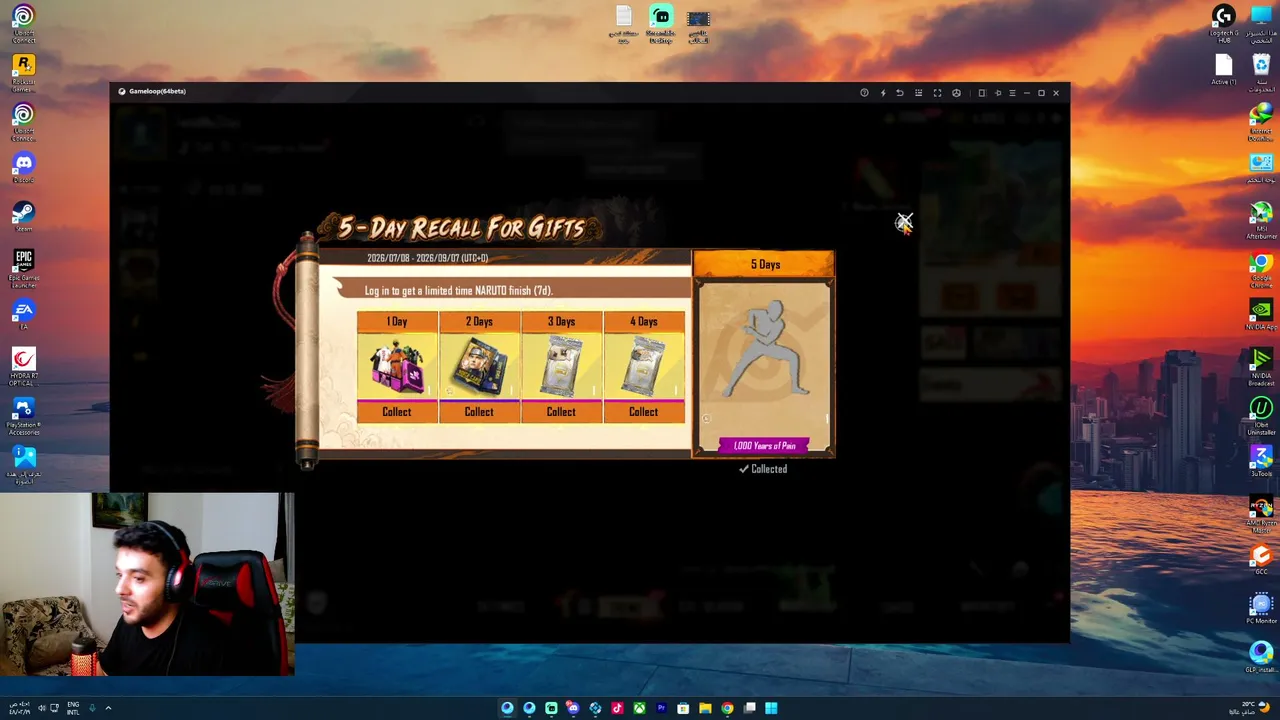Click the Collected status text

[x=763, y=469]
